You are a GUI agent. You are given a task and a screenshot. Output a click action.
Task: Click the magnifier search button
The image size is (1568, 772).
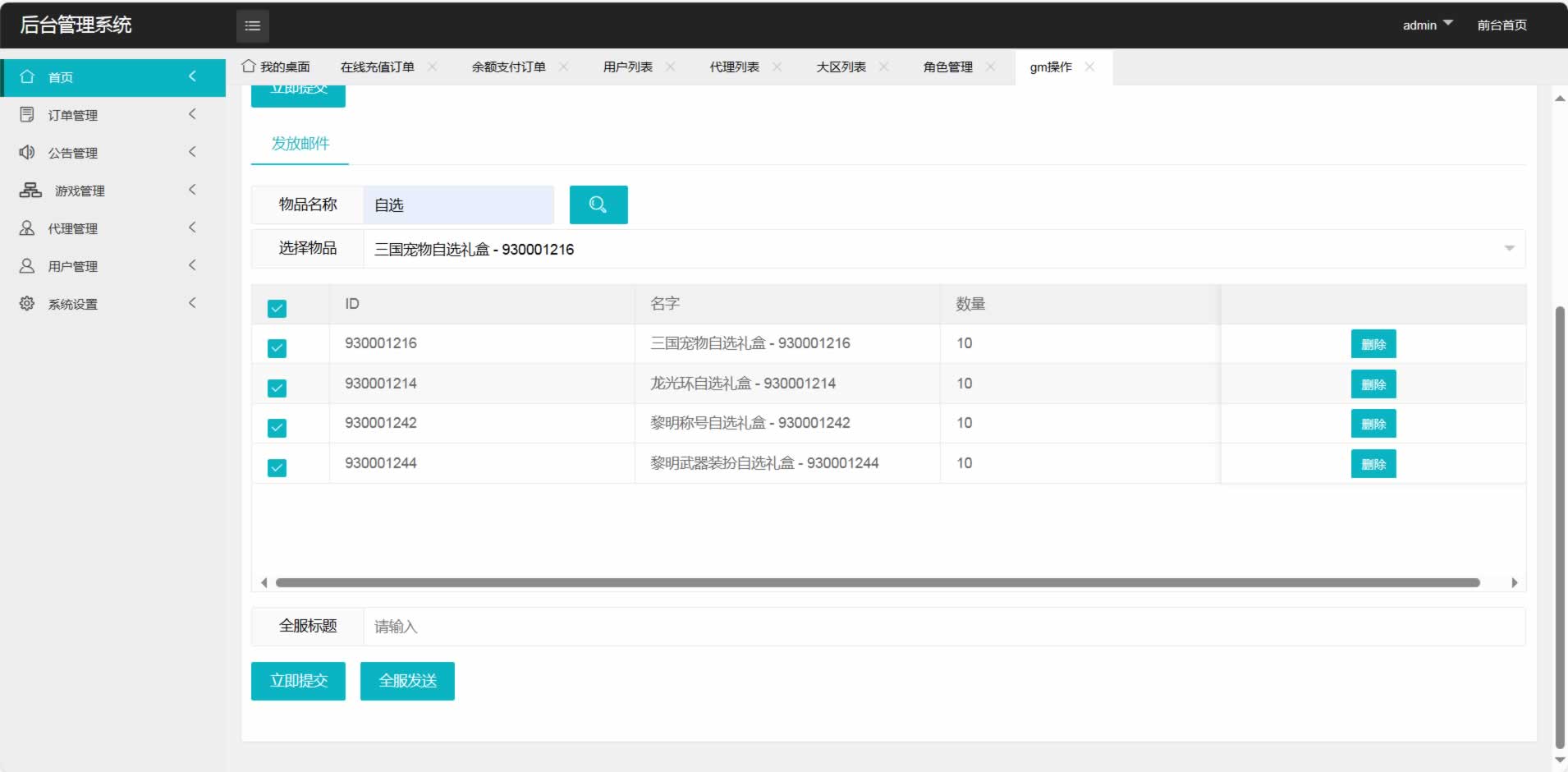point(598,204)
